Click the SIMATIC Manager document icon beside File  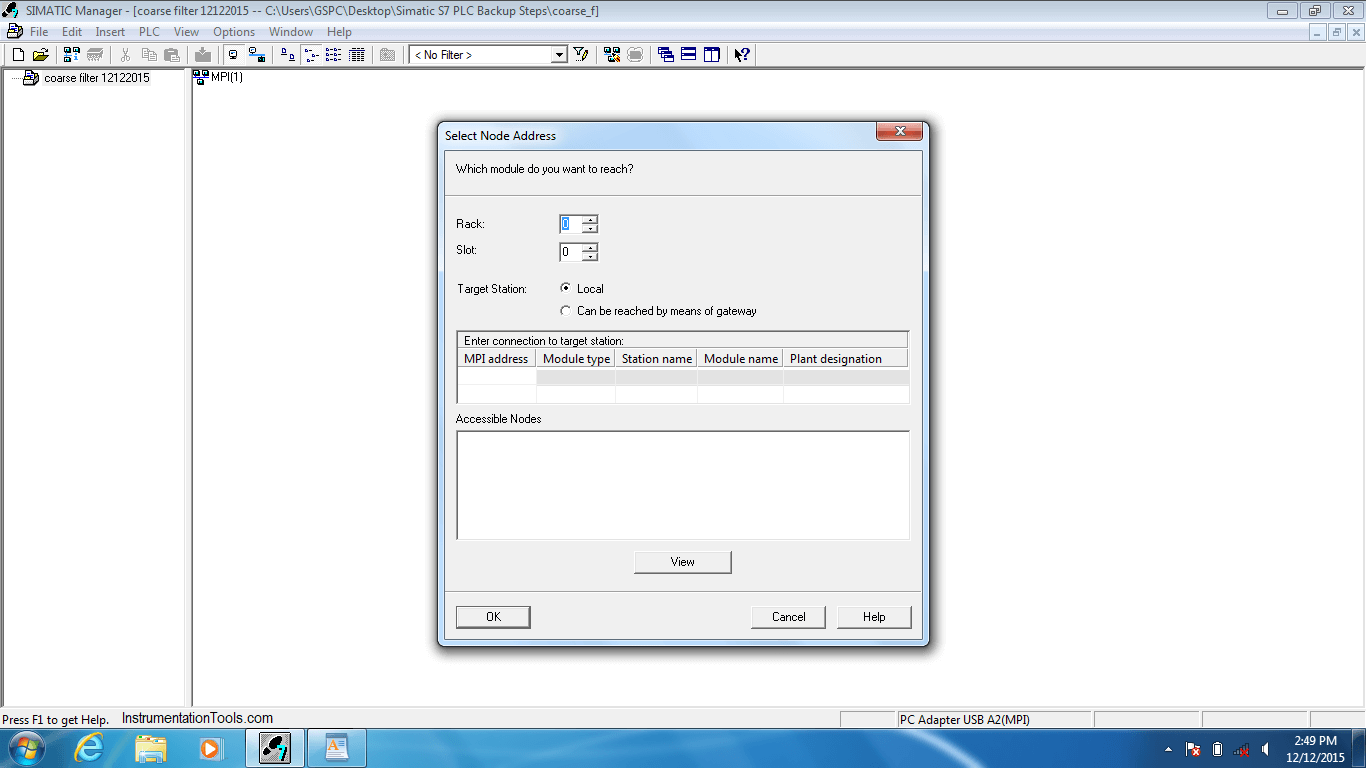click(x=14, y=31)
